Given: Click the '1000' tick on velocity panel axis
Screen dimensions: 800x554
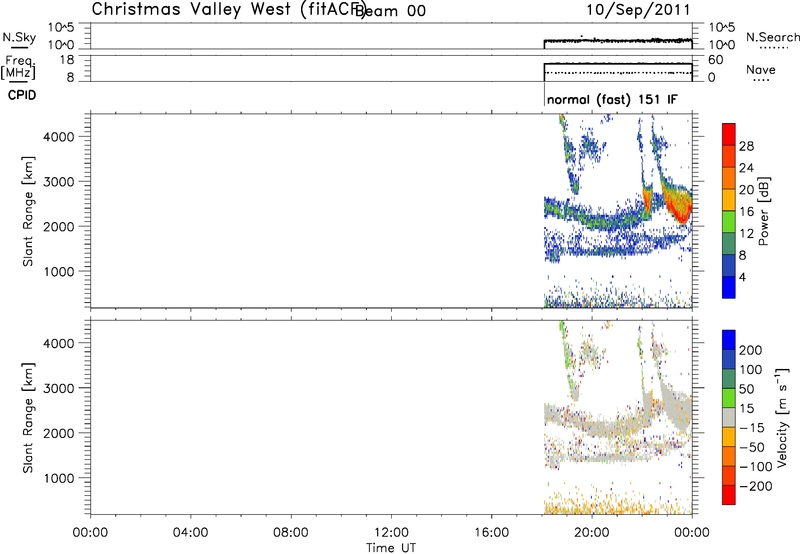Looking at the screenshot, I should 59,478.
